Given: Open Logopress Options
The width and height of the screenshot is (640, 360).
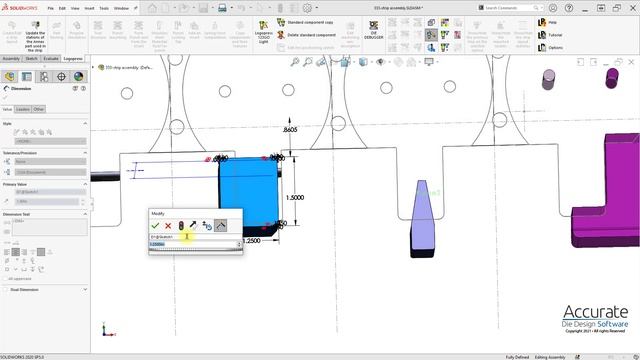Looking at the screenshot, I should pos(550,48).
